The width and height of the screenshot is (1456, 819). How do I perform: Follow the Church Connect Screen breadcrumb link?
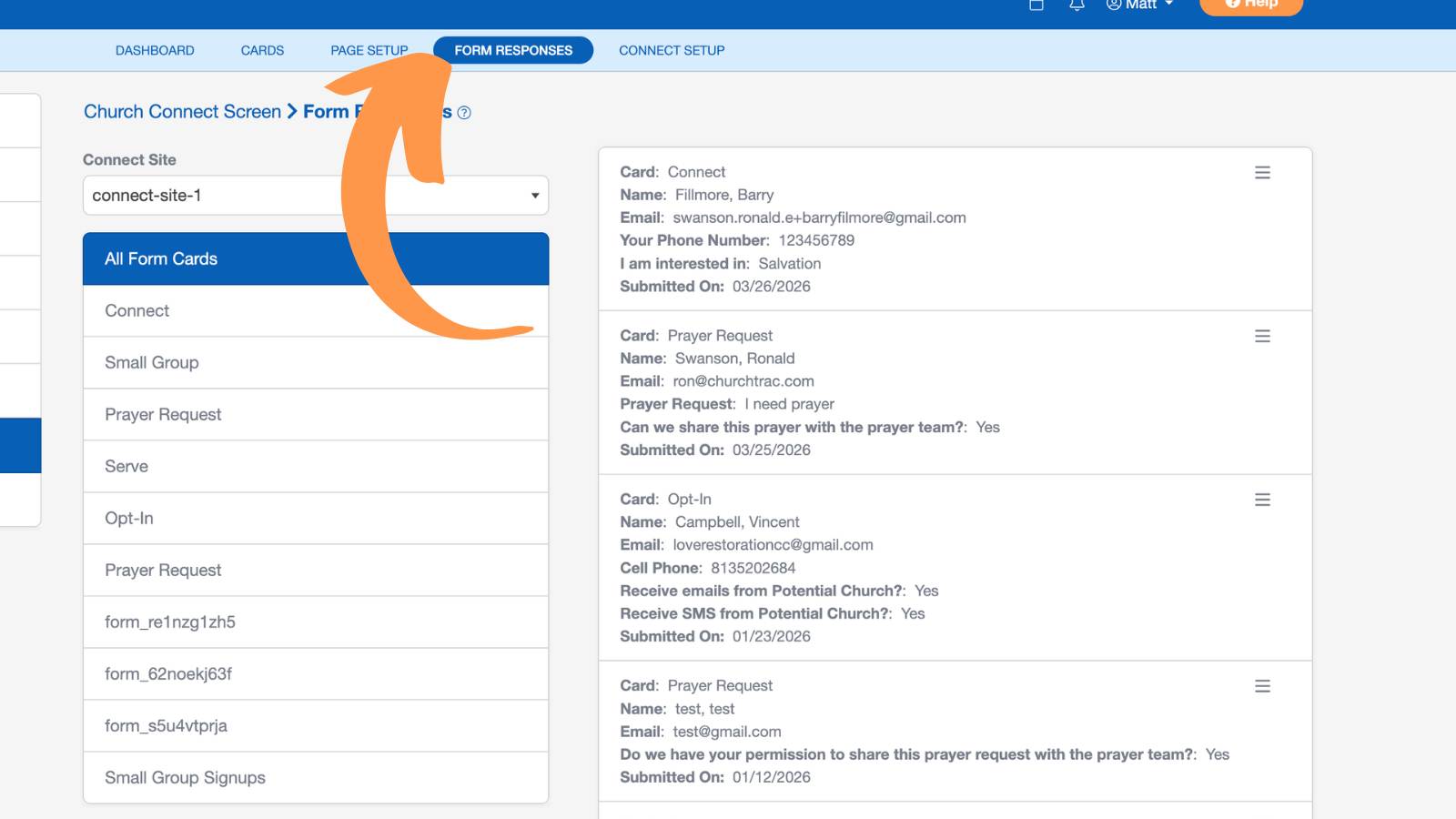(182, 112)
